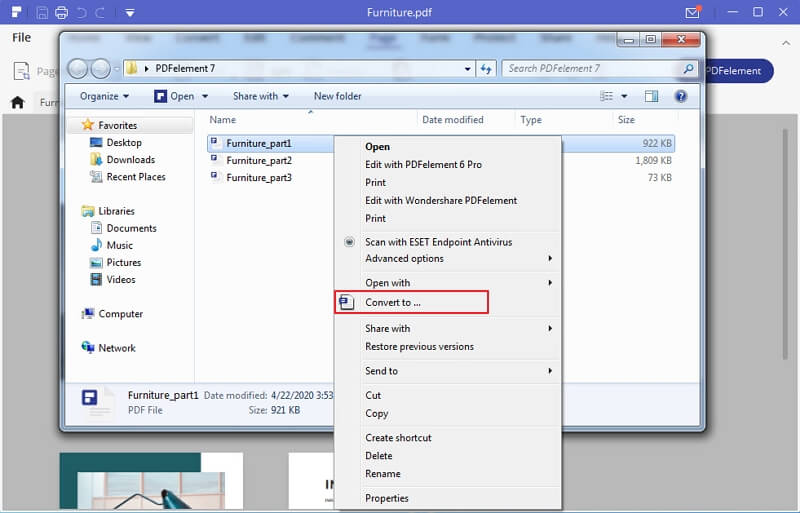Click New folder in Explorer toolbar
This screenshot has height=513, width=800.
pyautogui.click(x=337, y=96)
